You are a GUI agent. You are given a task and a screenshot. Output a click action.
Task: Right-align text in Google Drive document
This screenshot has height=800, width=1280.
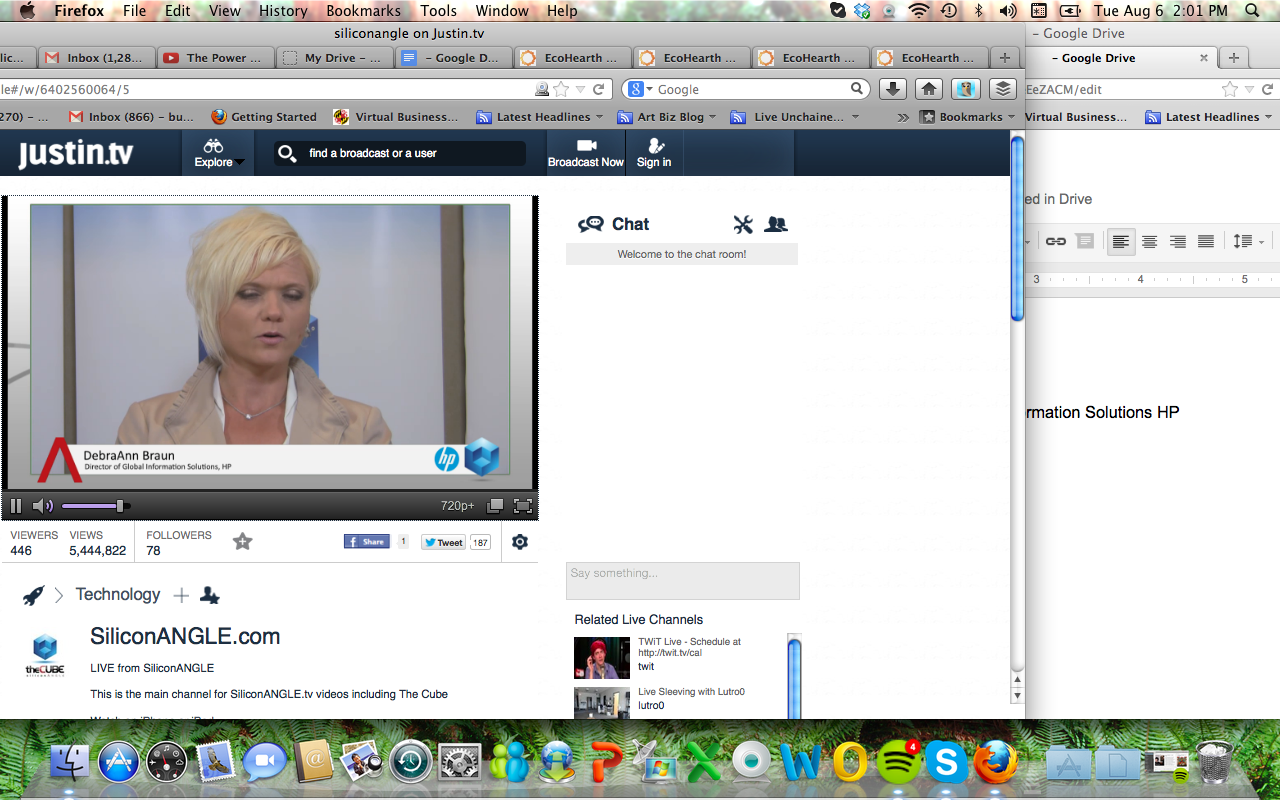(x=1178, y=241)
